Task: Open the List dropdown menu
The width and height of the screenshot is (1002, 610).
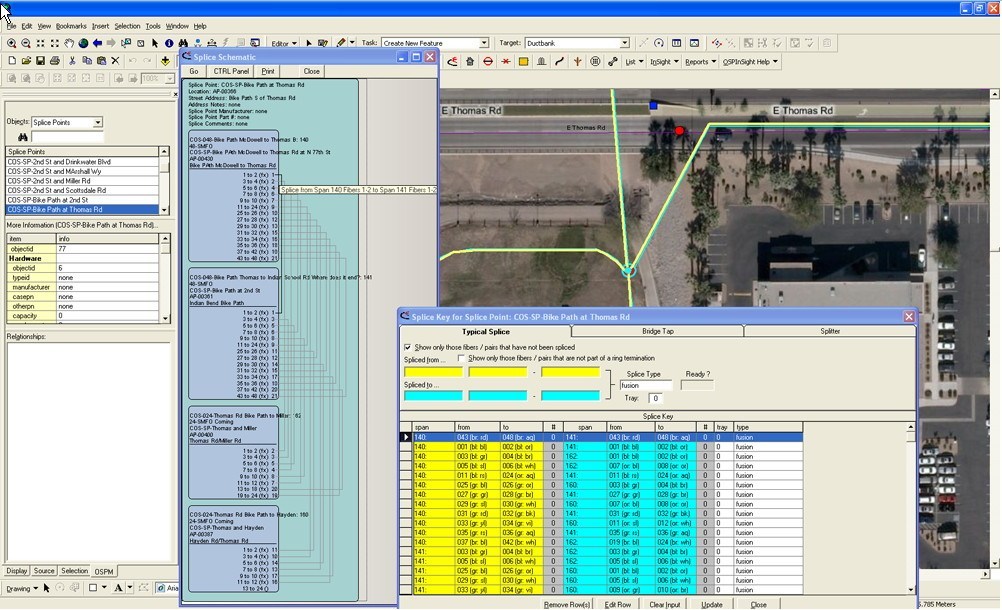Action: (634, 62)
